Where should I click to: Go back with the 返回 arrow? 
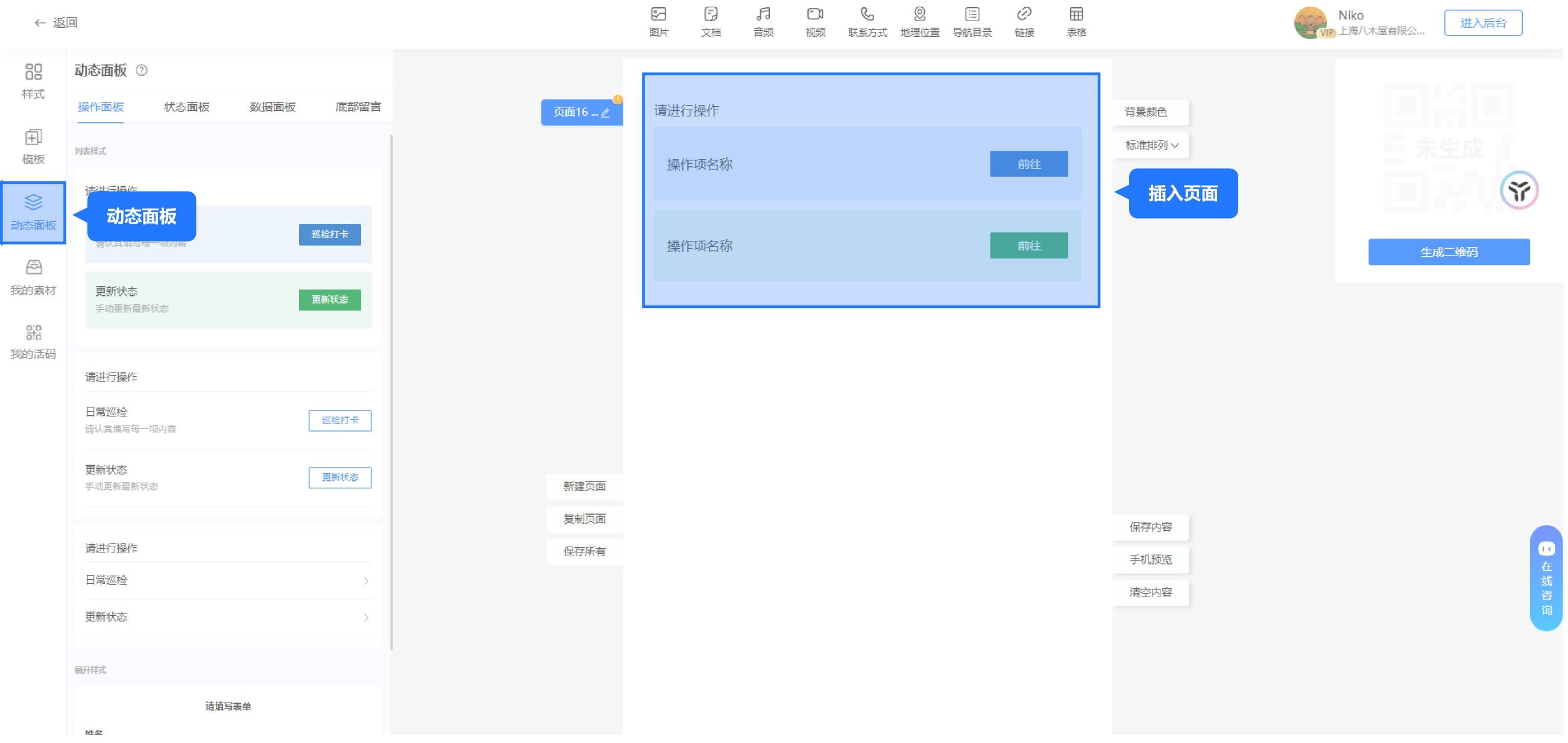point(56,22)
